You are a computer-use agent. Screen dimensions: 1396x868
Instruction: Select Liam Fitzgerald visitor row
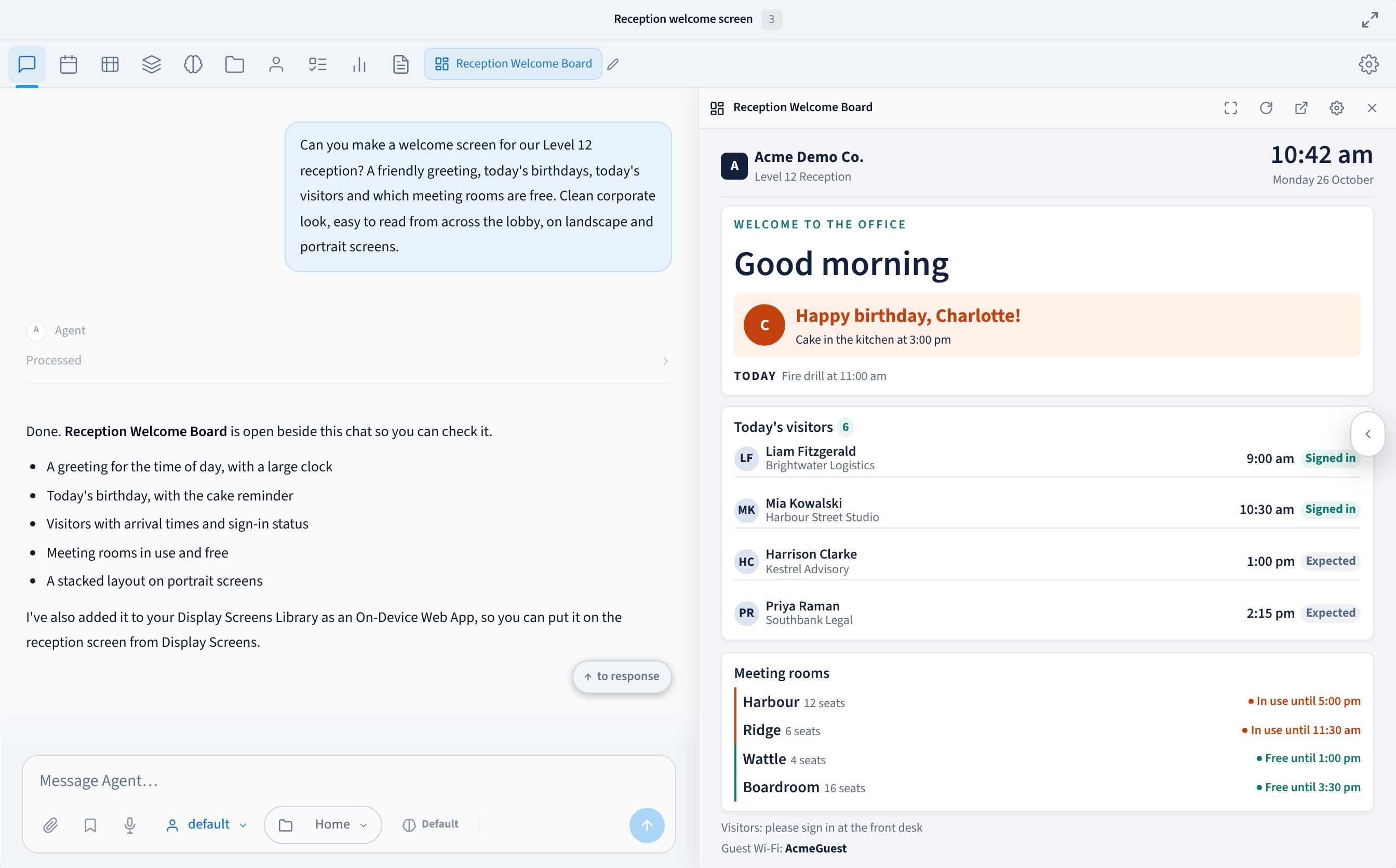tap(1047, 458)
